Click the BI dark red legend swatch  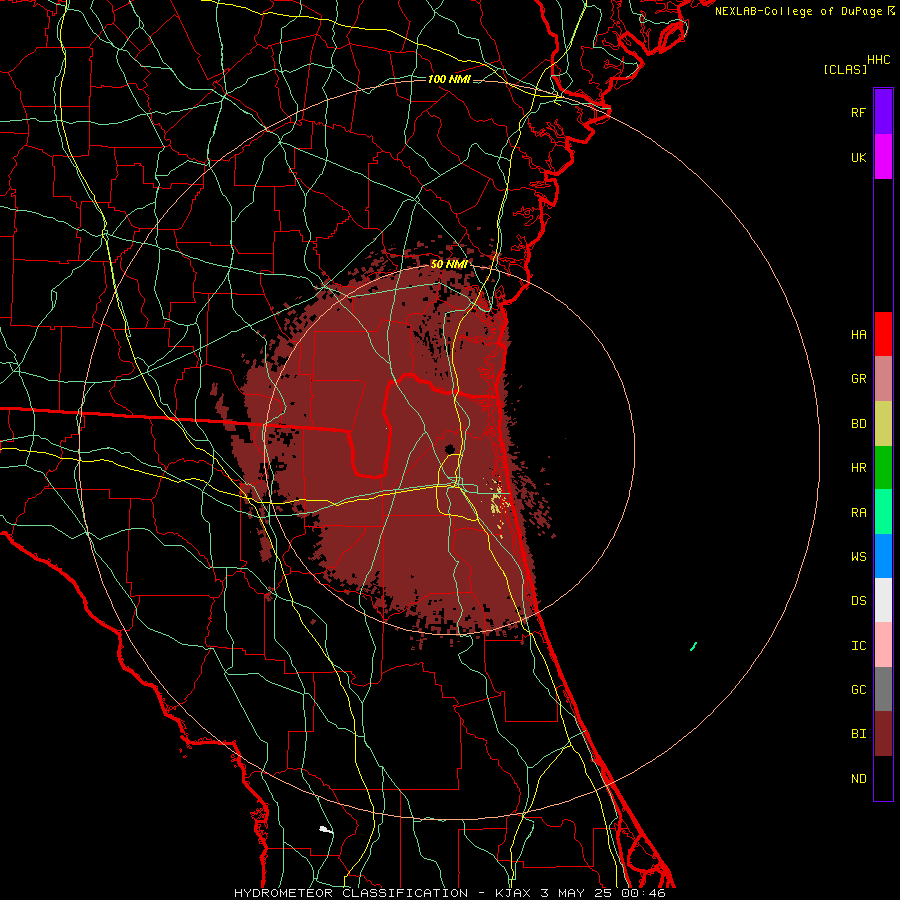(x=883, y=734)
